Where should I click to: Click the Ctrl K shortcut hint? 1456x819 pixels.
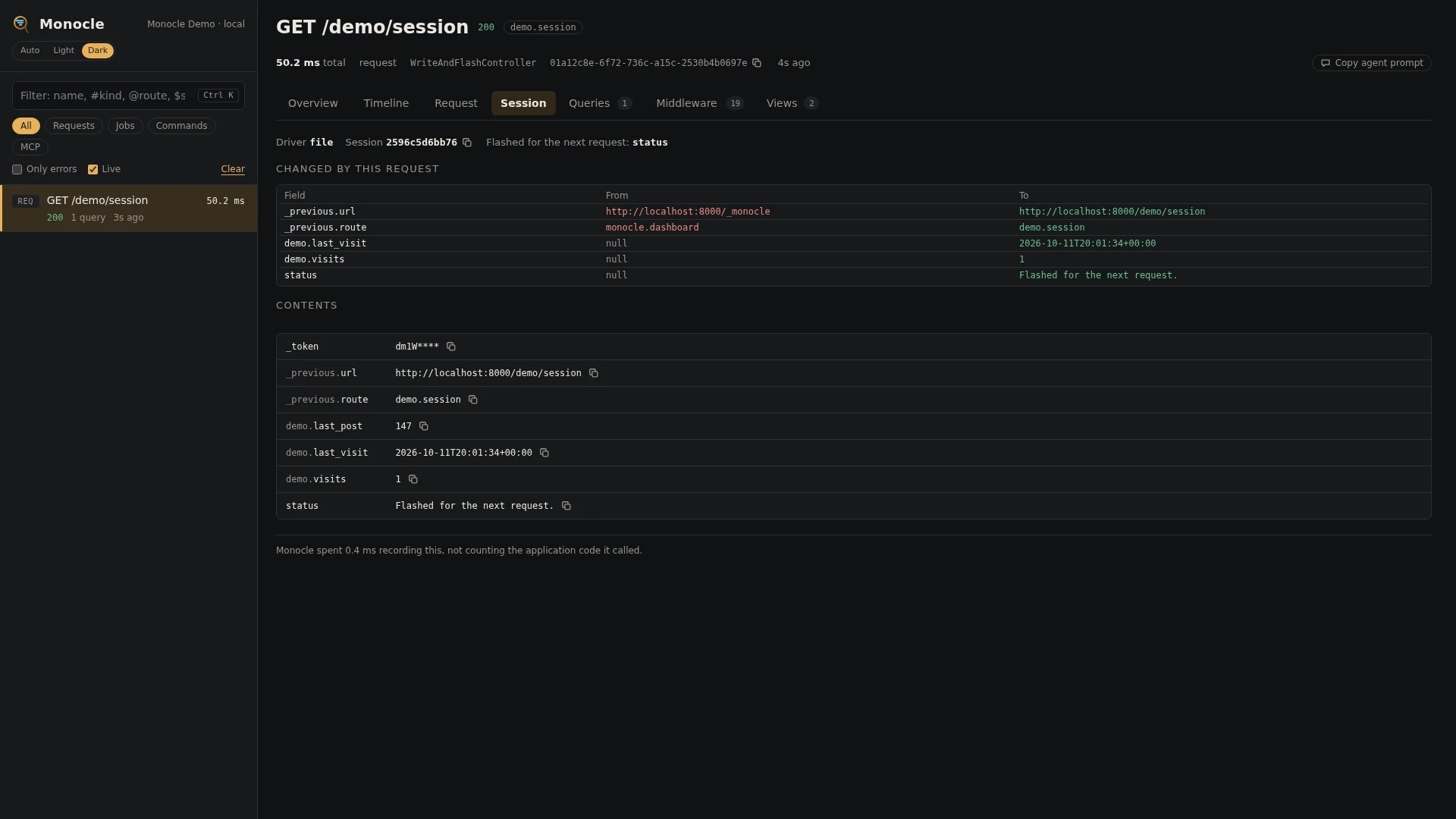[x=218, y=96]
